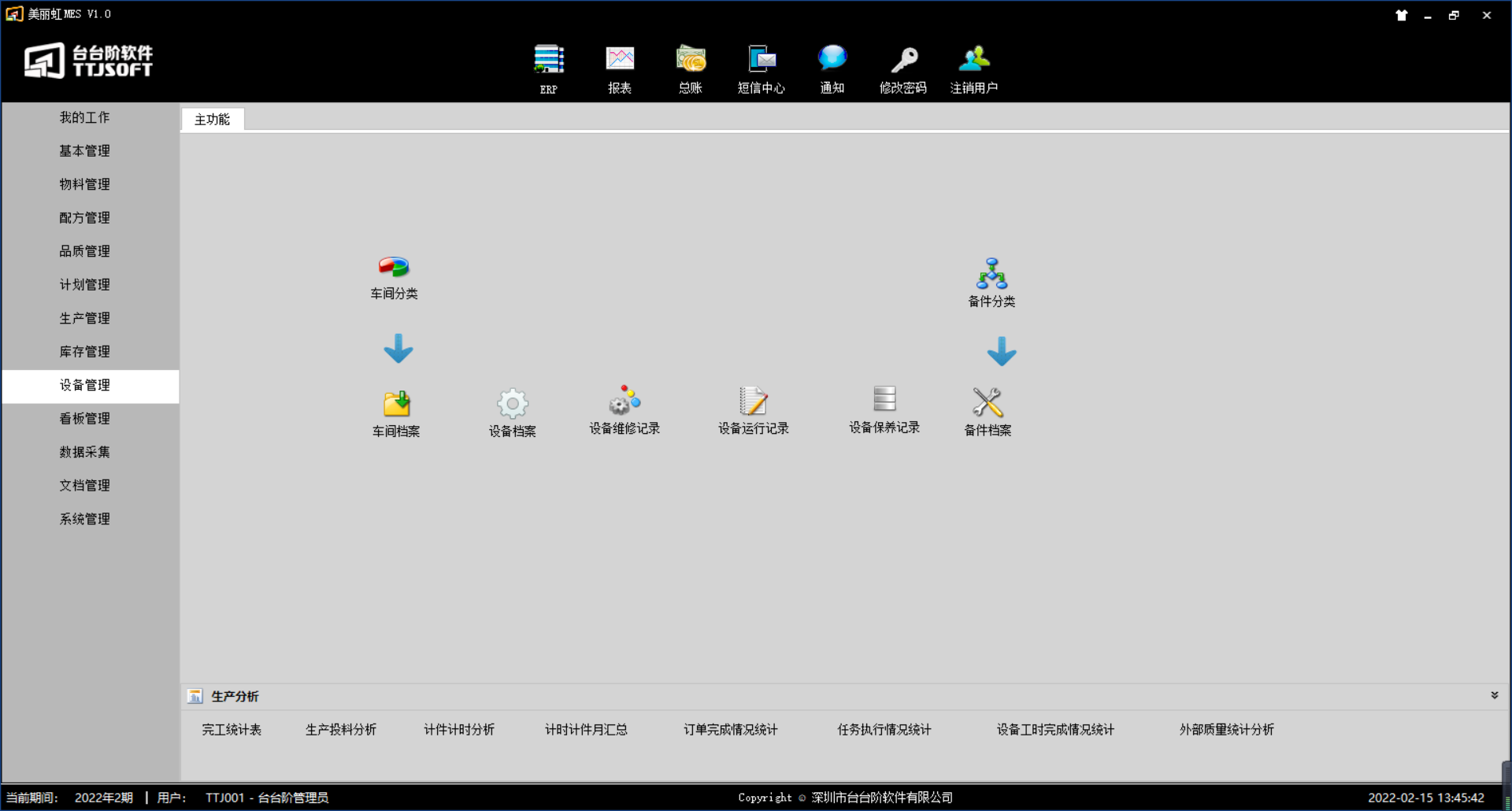Collapse the 生产分析 panel chevron
The height and width of the screenshot is (811, 1512).
(1494, 695)
